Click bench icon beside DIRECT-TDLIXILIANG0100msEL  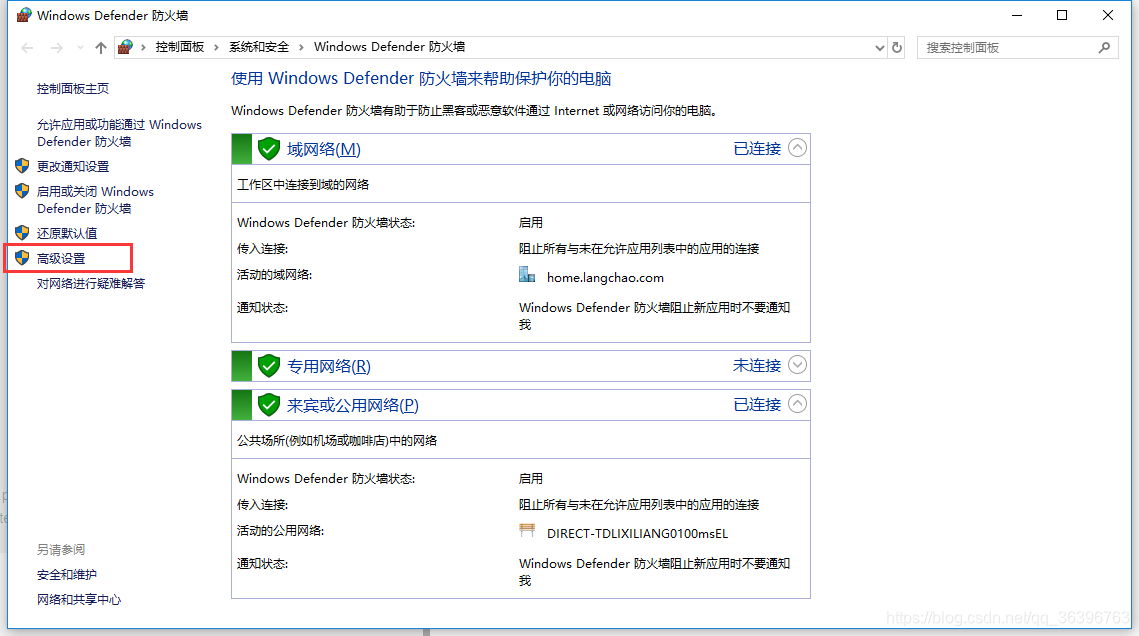[527, 530]
